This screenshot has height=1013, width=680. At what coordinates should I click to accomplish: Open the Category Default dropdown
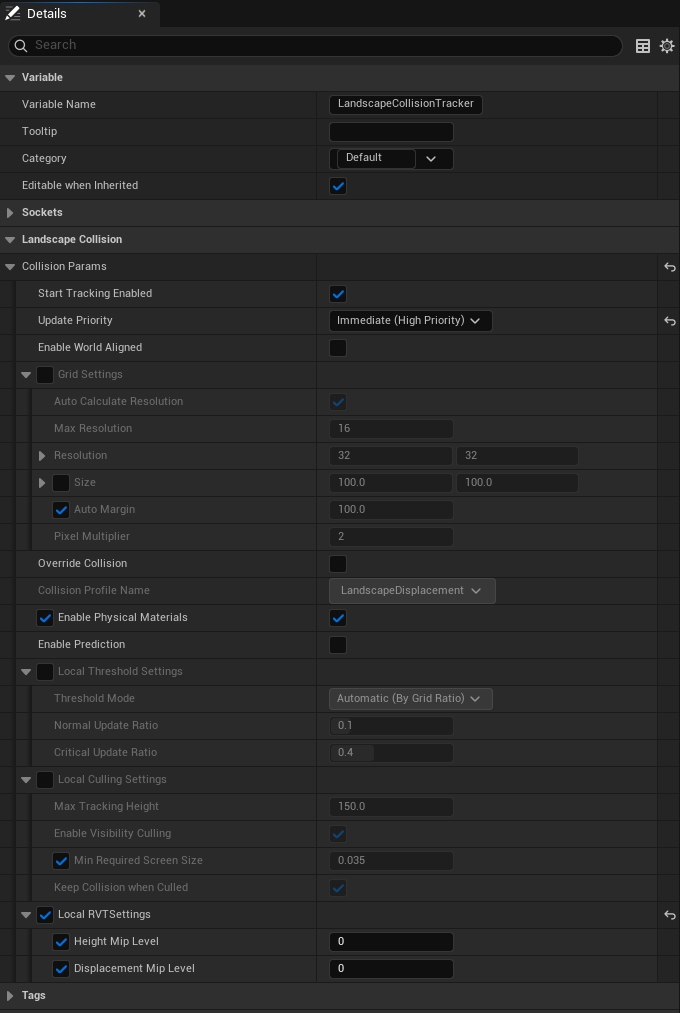click(x=391, y=159)
